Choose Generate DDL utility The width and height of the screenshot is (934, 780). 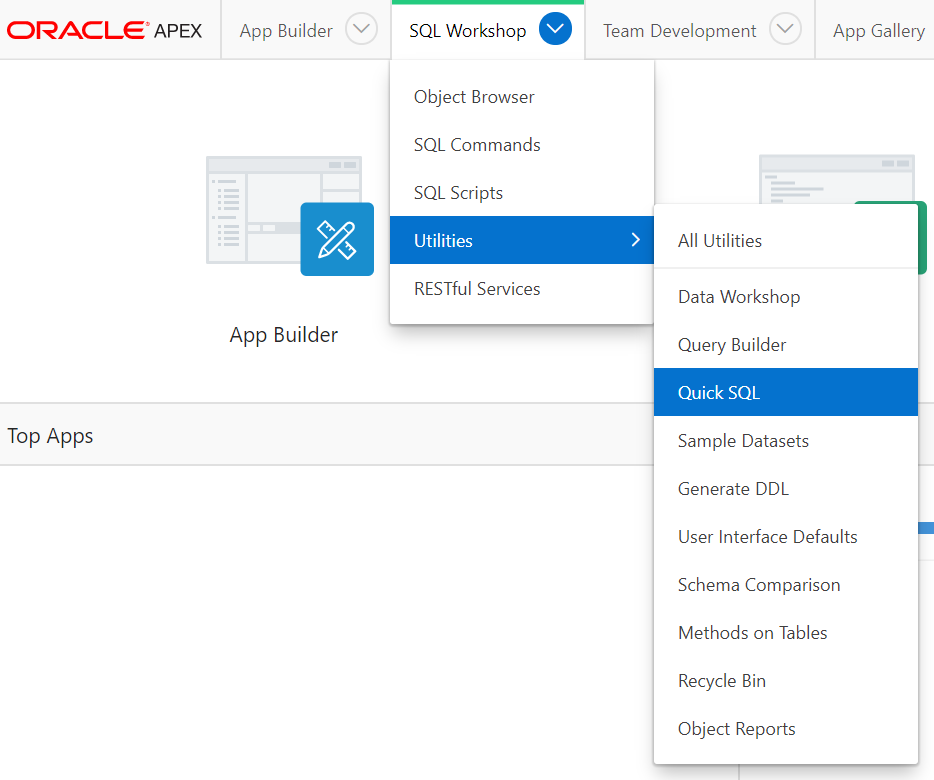tap(733, 489)
